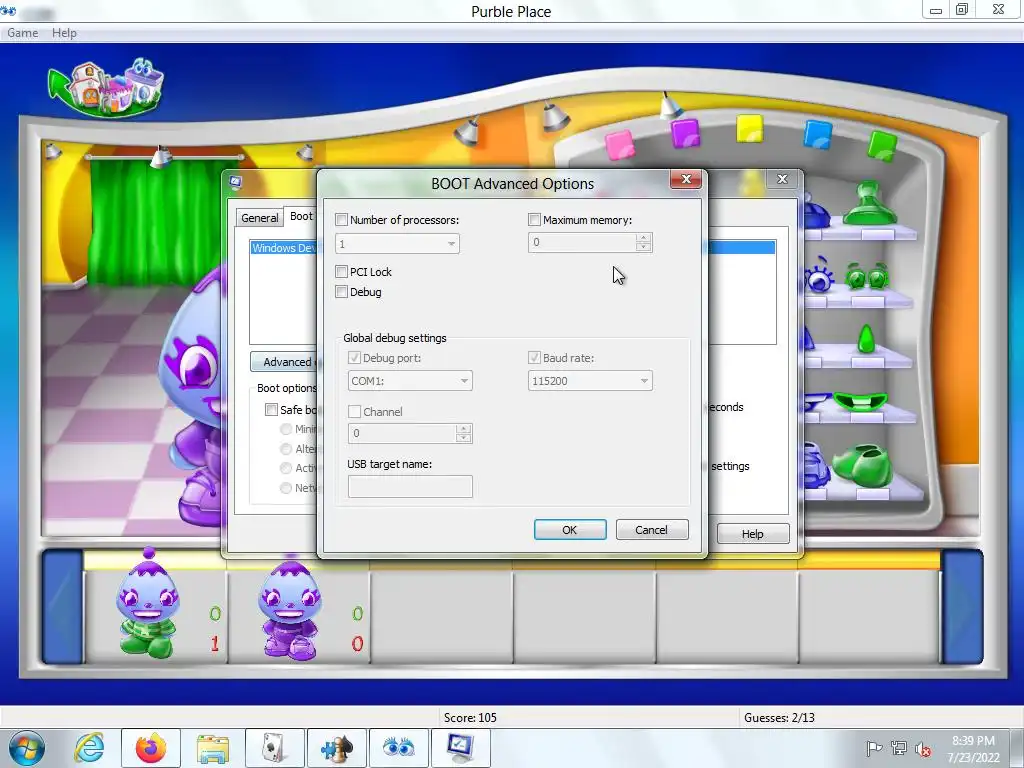Open the Help menu

click(x=64, y=33)
